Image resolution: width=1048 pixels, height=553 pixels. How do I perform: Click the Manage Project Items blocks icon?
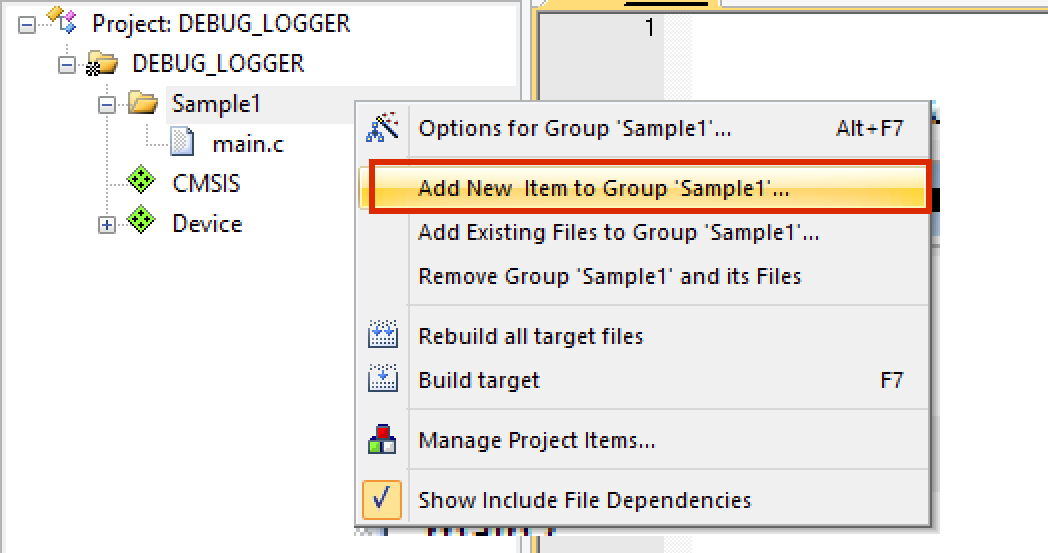click(x=383, y=440)
